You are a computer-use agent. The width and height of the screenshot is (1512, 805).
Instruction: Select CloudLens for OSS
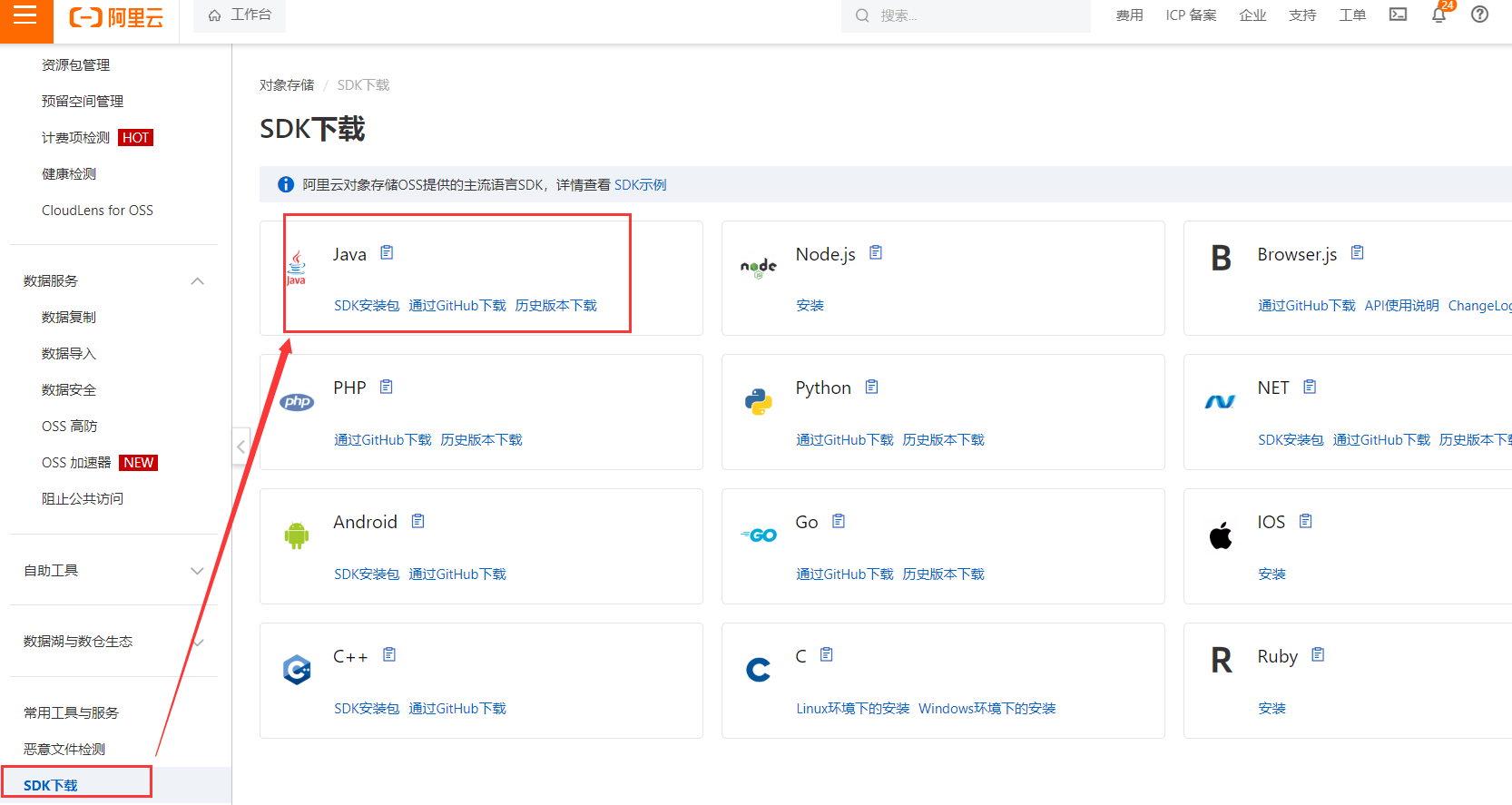[x=97, y=211]
